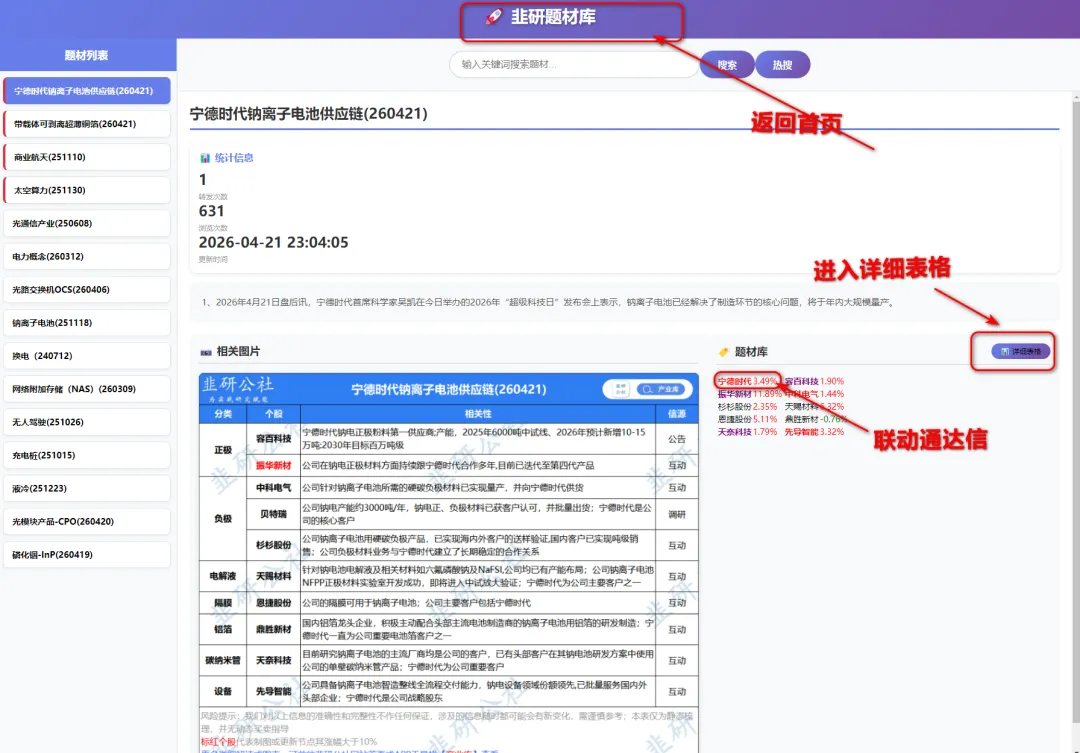Click the 搜索 search button

[x=727, y=65]
